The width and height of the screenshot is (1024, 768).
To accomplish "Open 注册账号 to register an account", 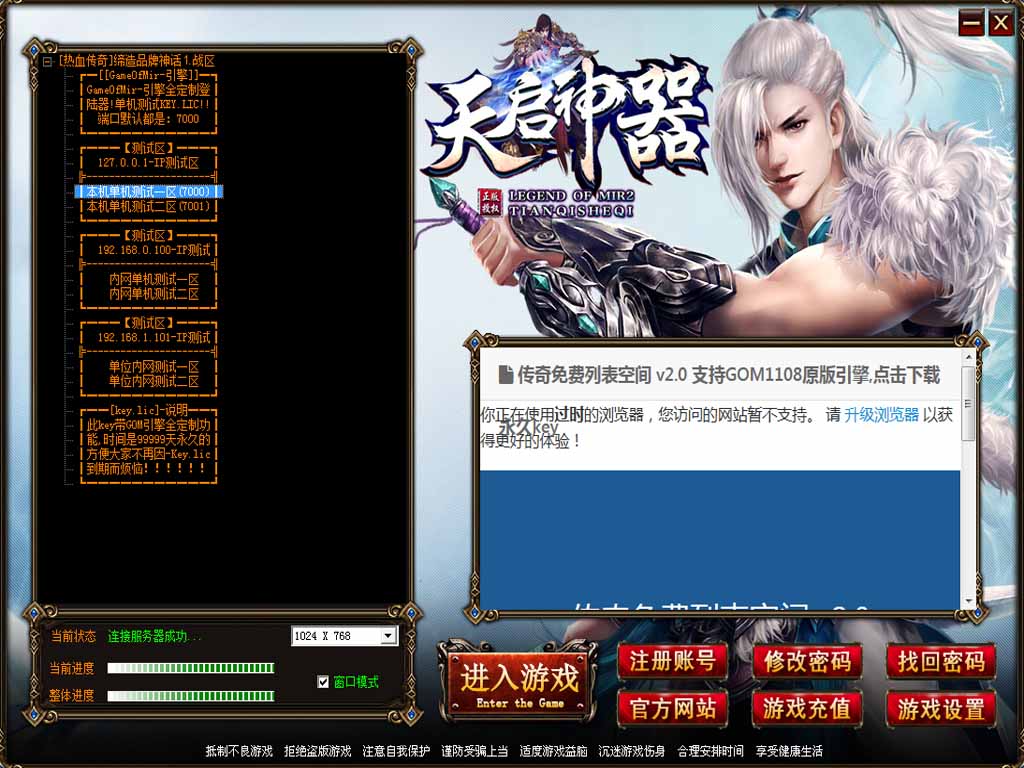I will [673, 662].
